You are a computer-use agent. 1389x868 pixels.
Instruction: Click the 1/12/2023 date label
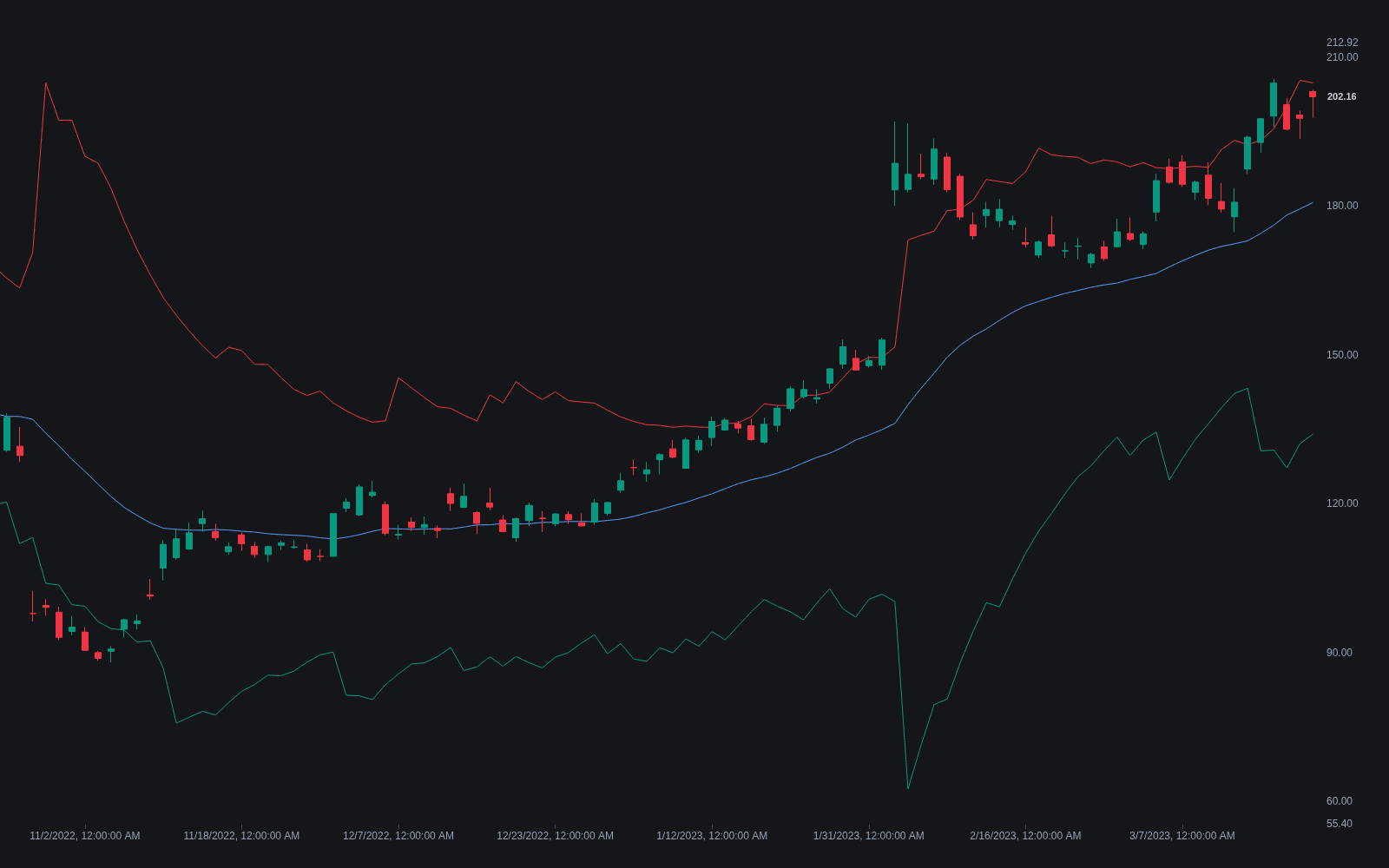click(712, 836)
